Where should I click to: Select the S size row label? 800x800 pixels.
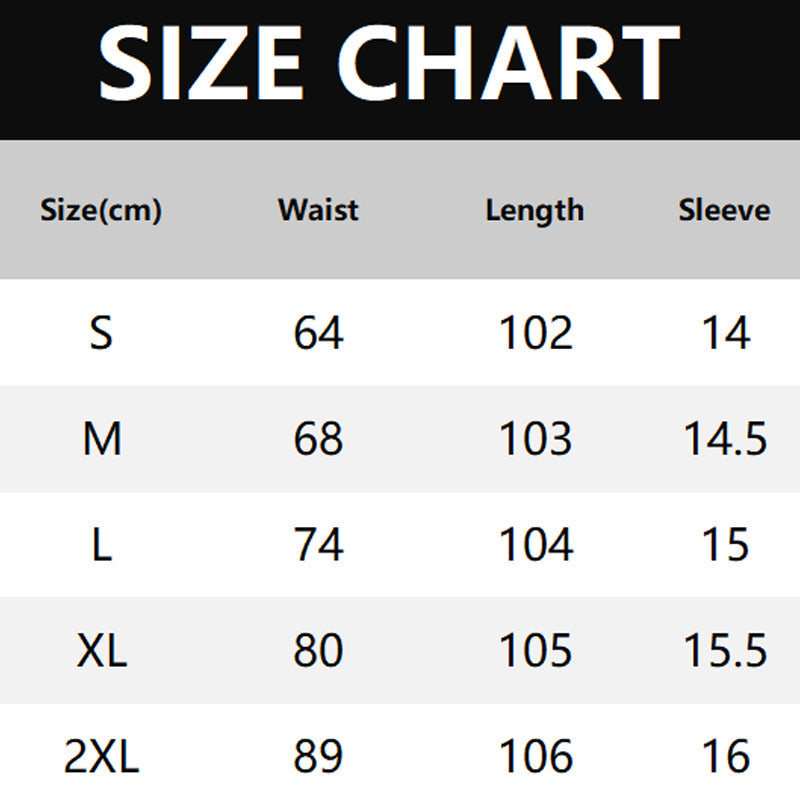pos(101,333)
